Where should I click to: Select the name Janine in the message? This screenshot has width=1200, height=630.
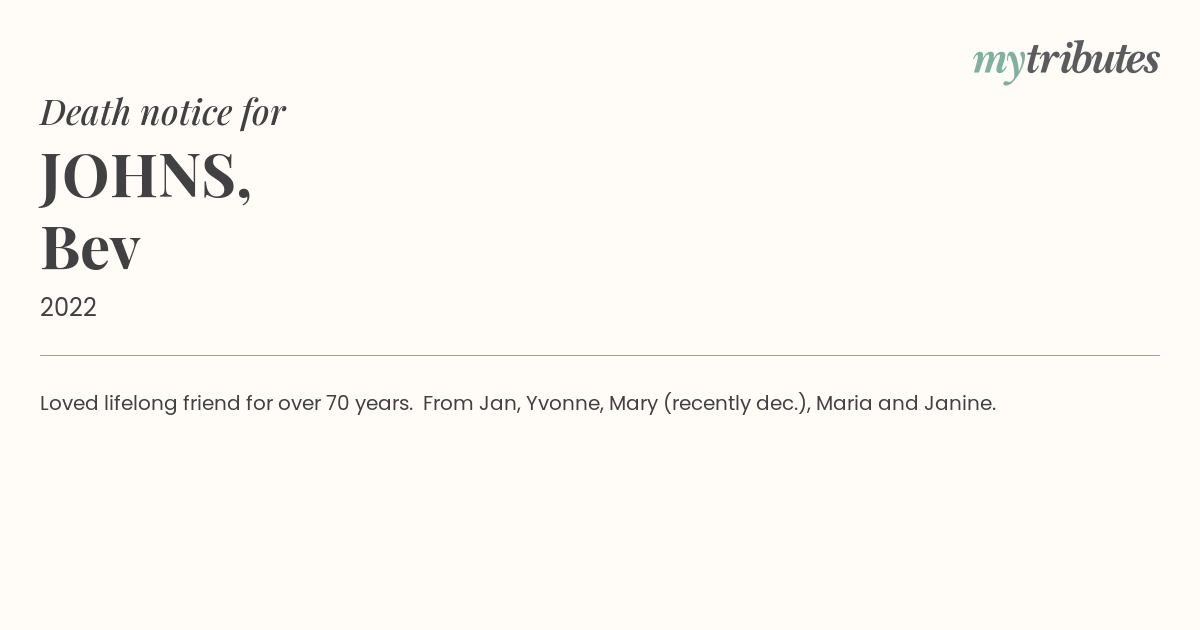pyautogui.click(x=959, y=403)
